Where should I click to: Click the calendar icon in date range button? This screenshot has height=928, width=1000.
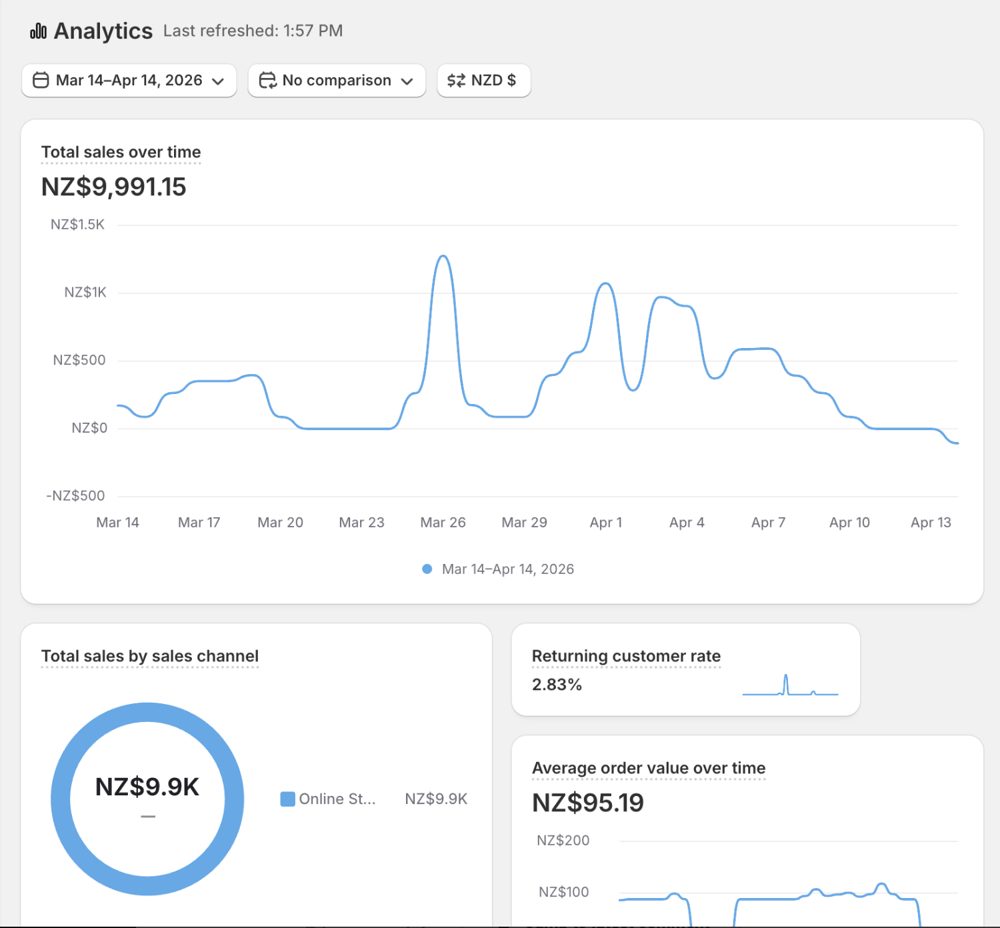pyautogui.click(x=41, y=80)
